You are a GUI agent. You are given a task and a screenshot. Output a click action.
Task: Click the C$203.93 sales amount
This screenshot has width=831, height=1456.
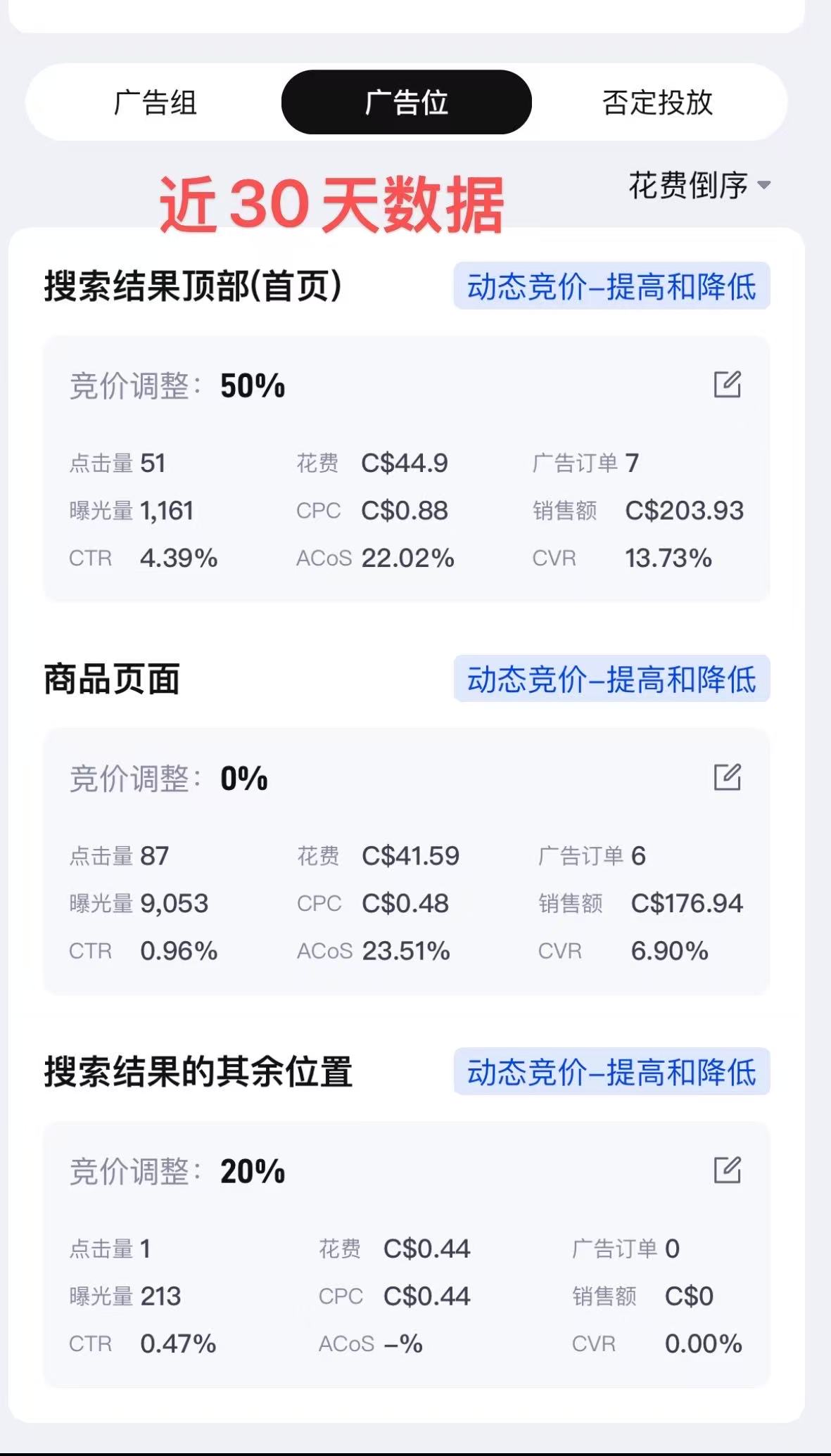[x=684, y=511]
